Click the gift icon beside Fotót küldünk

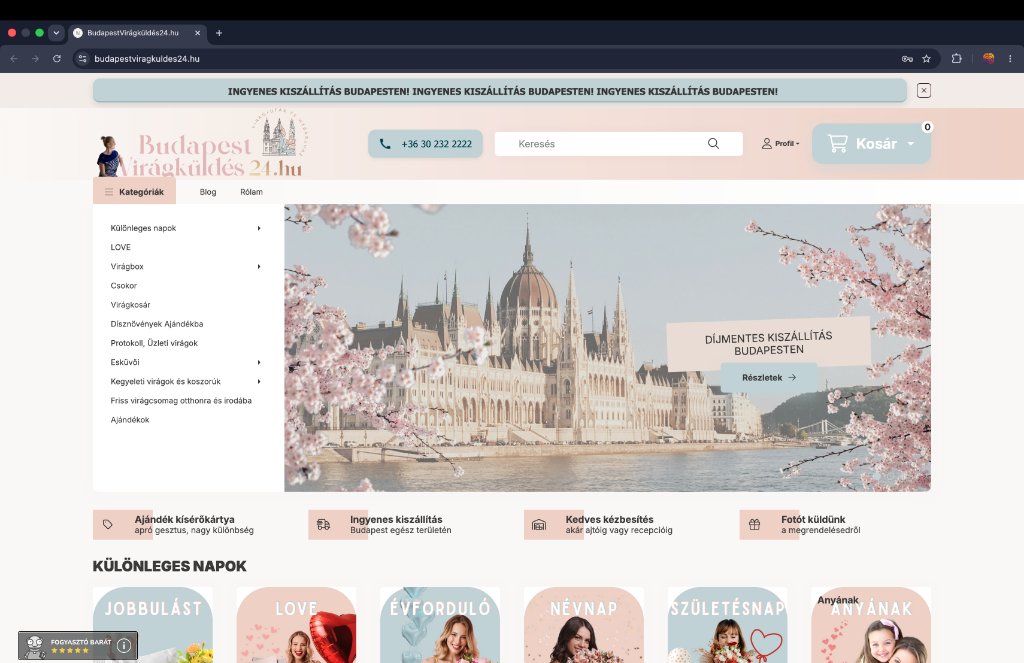[754, 525]
